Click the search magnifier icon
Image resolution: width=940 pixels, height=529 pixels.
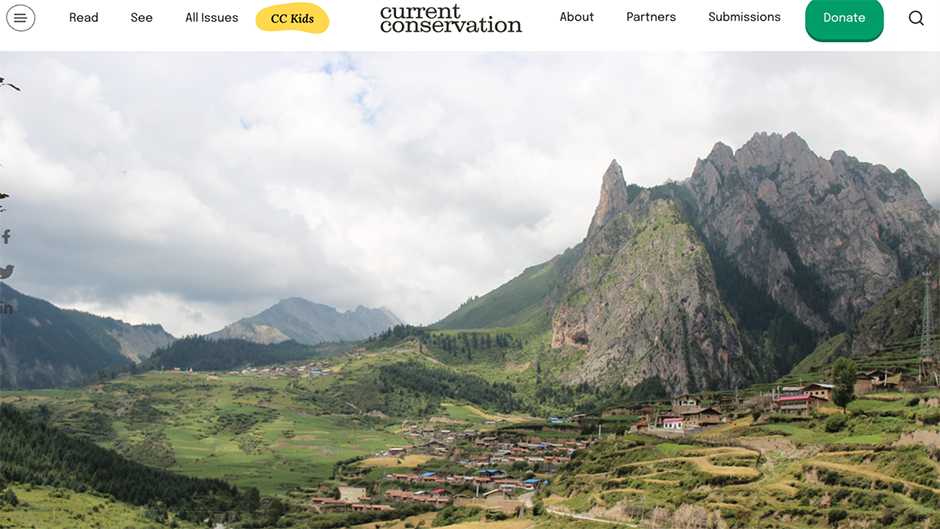916,18
